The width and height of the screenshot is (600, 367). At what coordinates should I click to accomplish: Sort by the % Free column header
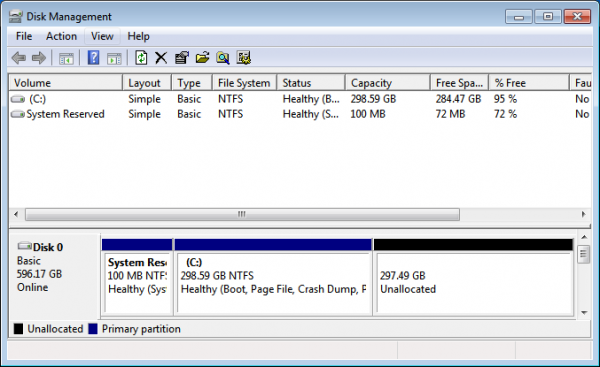pyautogui.click(x=529, y=83)
